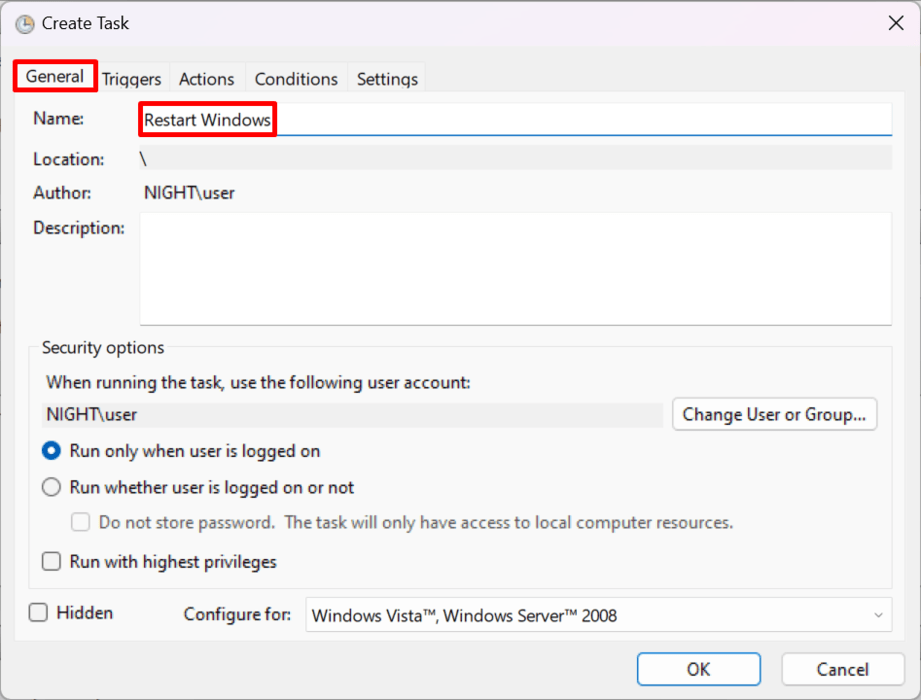Click 'Change User or Group...'
The height and width of the screenshot is (700, 921).
[x=774, y=414]
